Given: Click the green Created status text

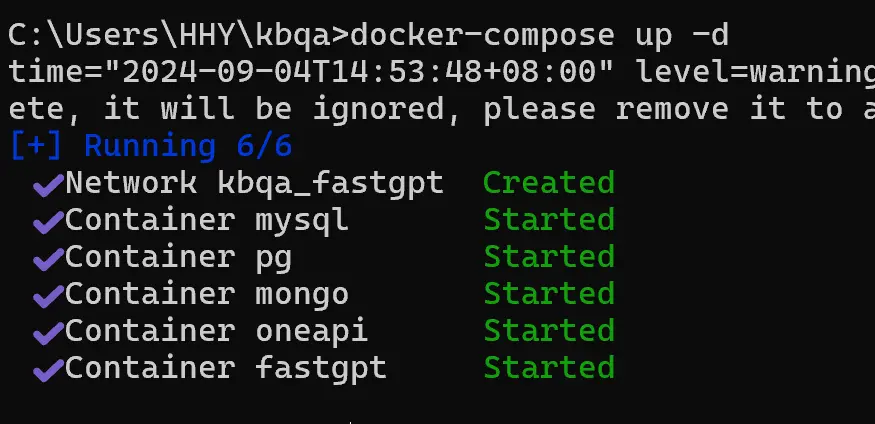Looking at the screenshot, I should coord(548,184).
